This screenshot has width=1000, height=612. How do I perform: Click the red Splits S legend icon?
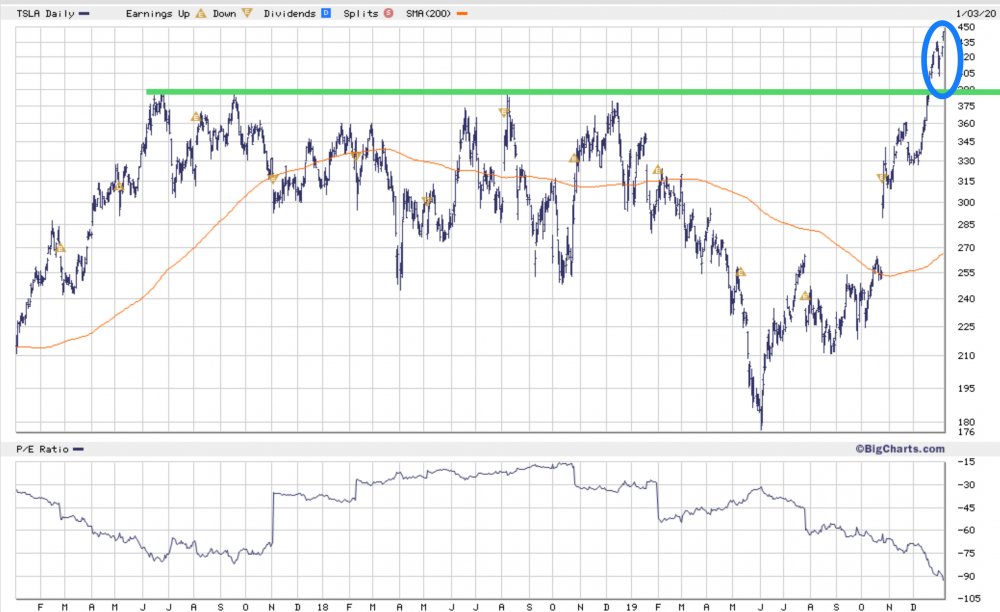388,13
